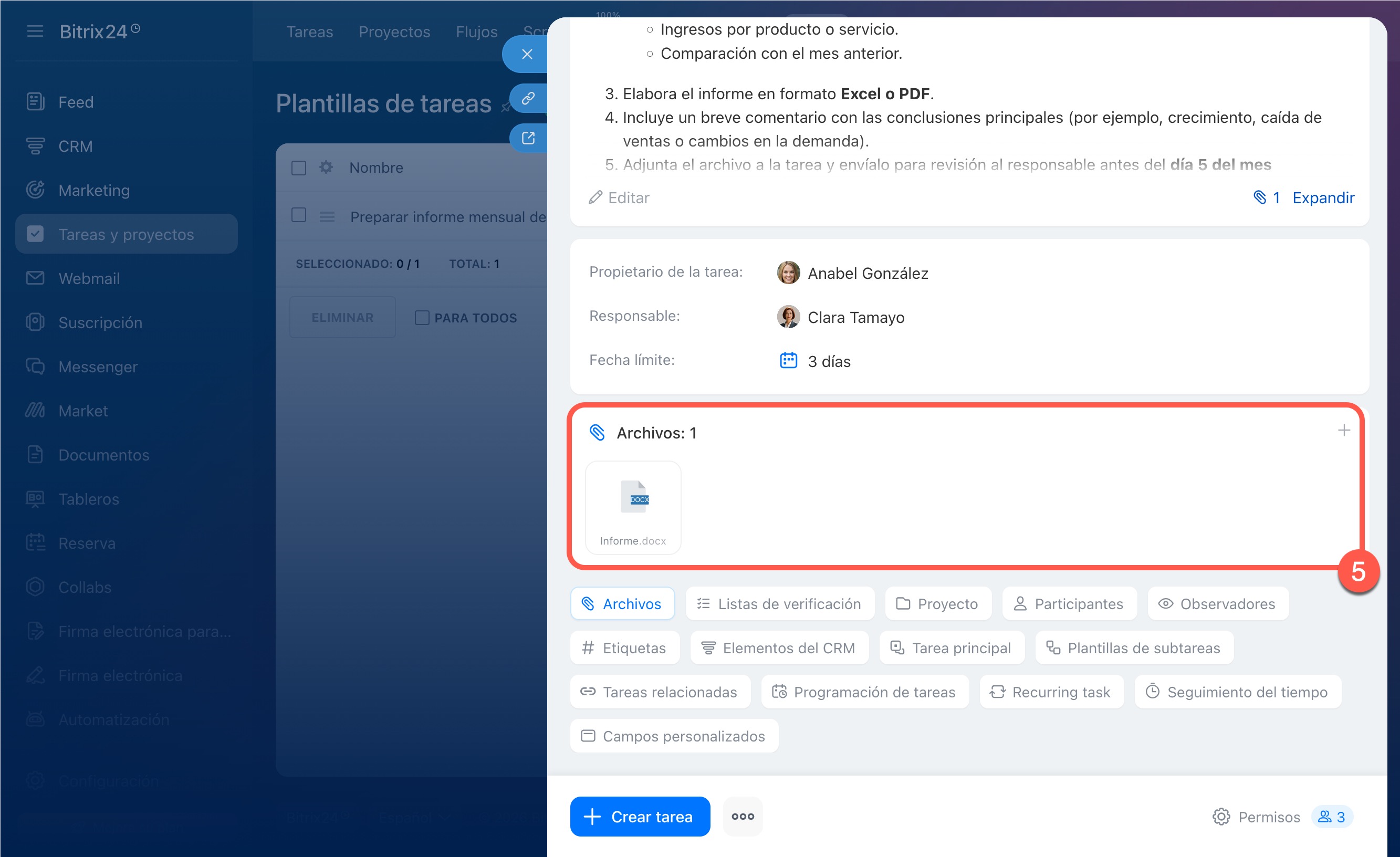
Task: Open the Messenger sidebar item
Action: click(98, 367)
